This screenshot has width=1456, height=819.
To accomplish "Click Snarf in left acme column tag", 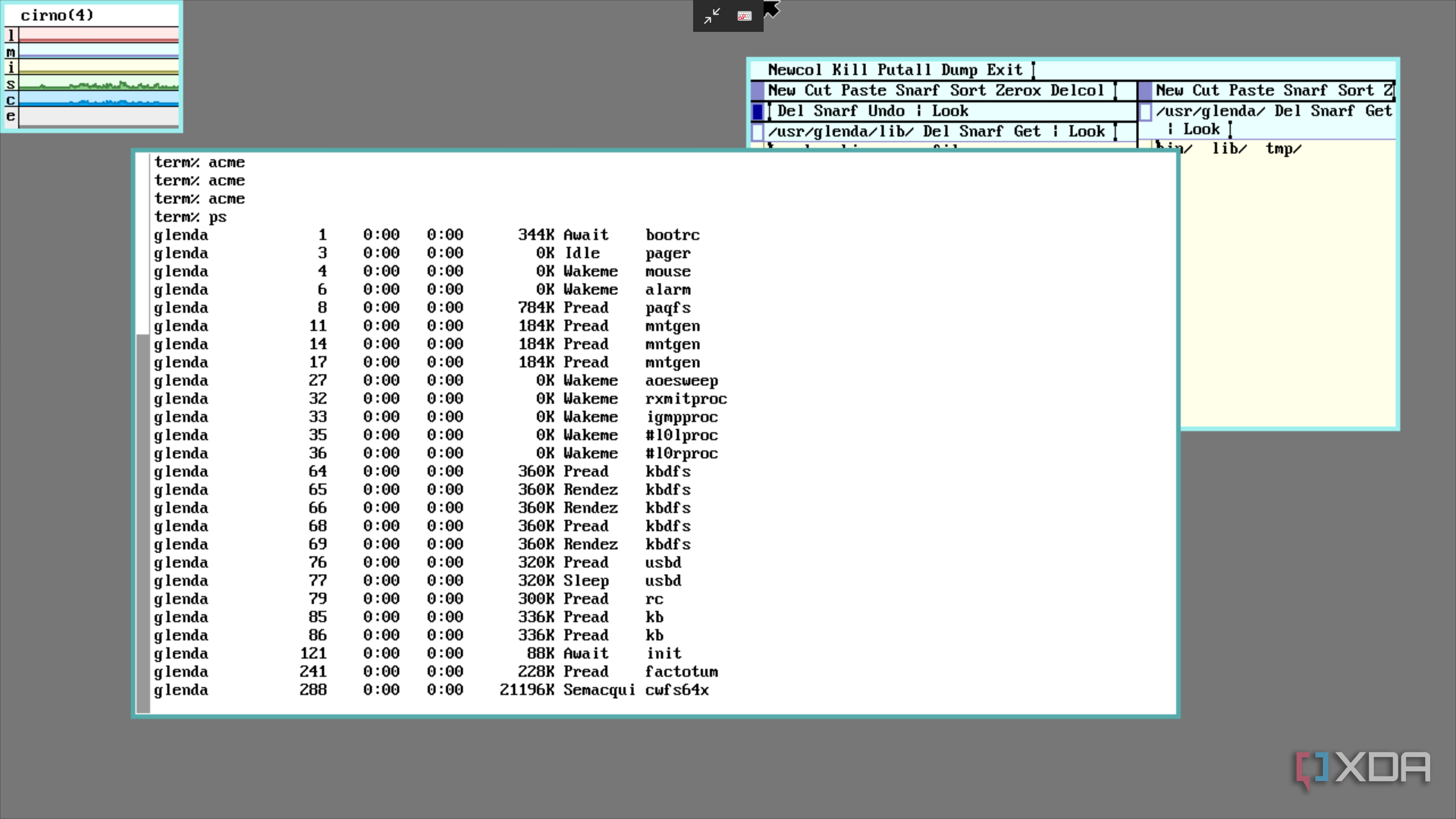I will point(918,90).
